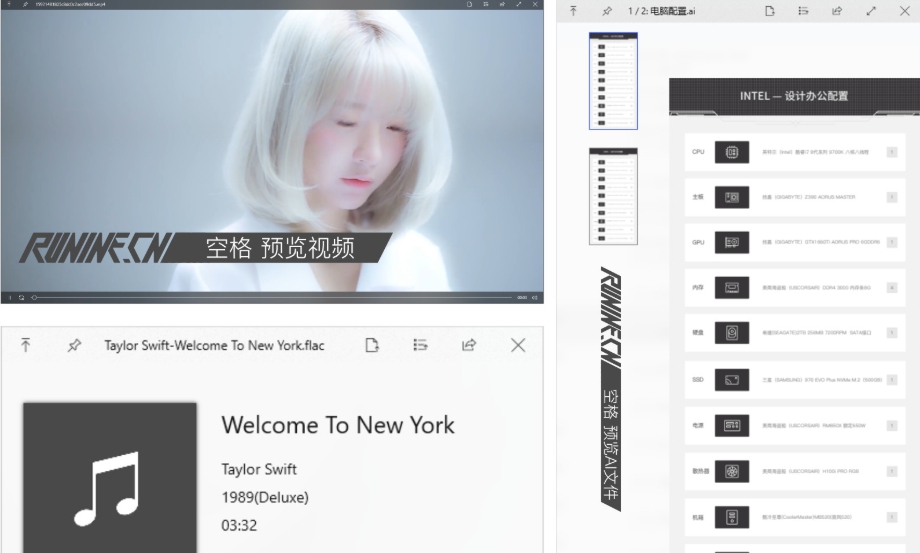Expand the open-with list in the flac preview
Viewport: 920px width, 553px height.
click(421, 345)
